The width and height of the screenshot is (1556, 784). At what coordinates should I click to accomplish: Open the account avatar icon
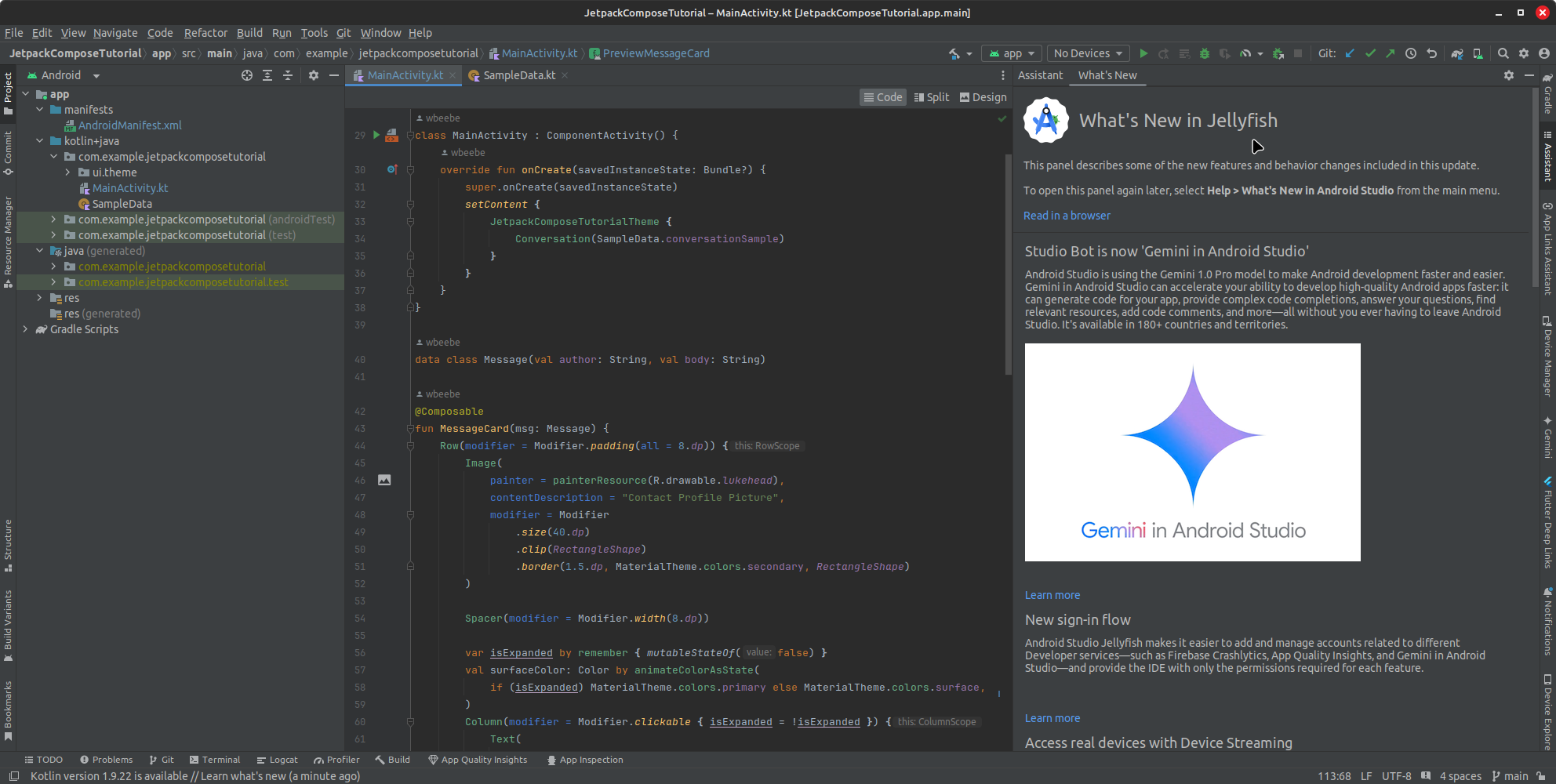(1544, 53)
